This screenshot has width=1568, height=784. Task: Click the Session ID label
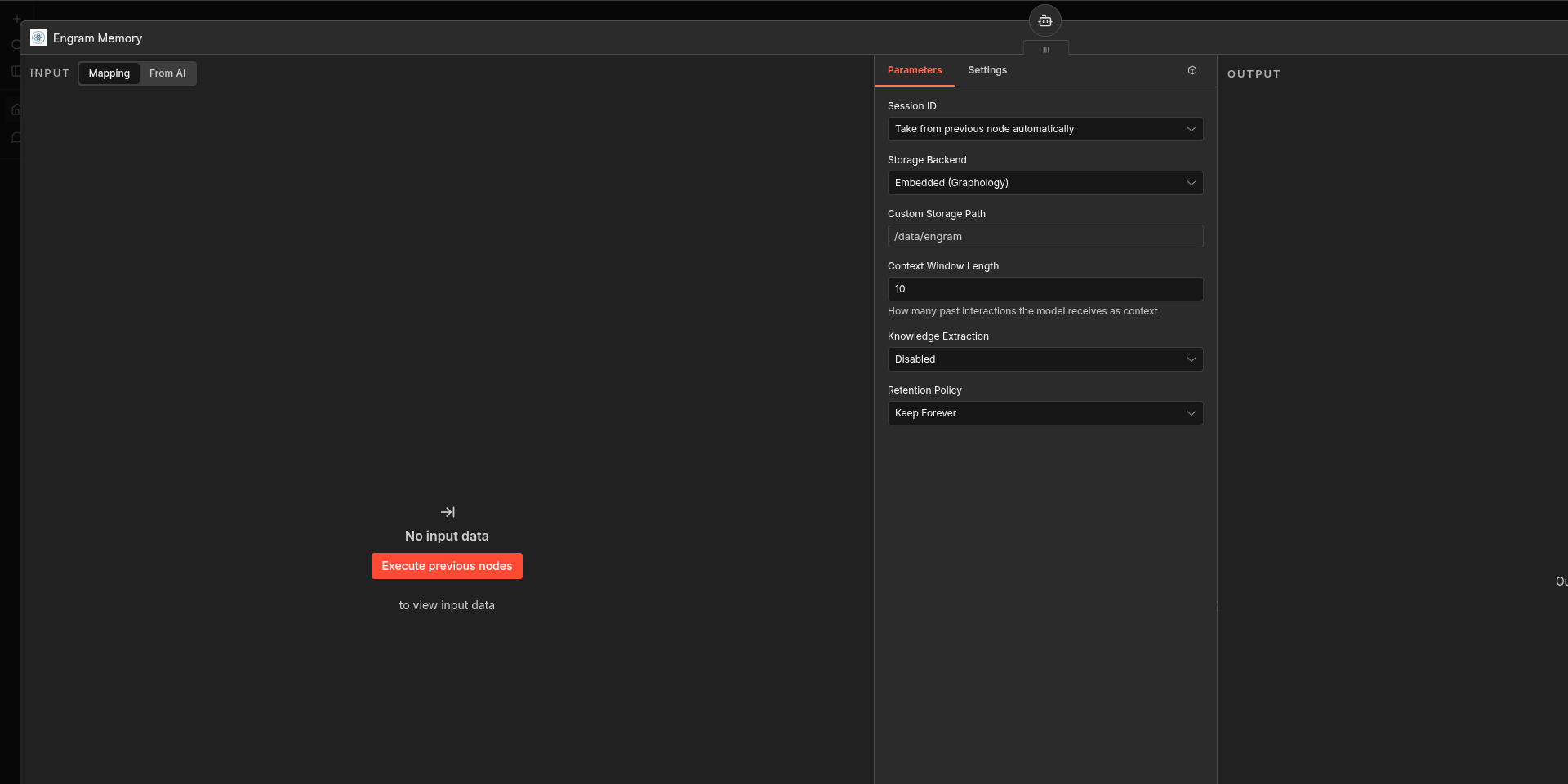point(912,106)
